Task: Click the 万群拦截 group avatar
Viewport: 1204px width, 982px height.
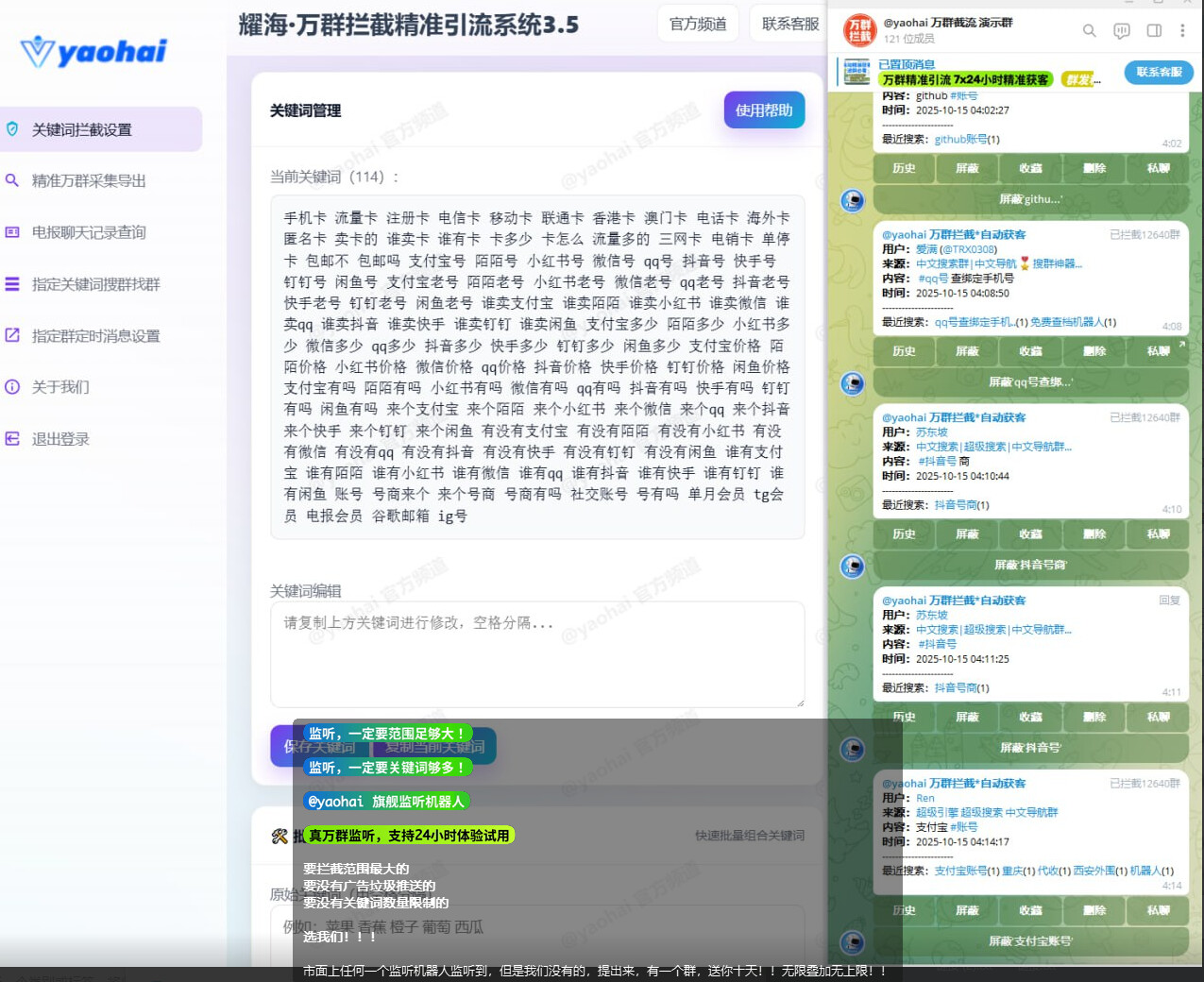Action: 859,30
